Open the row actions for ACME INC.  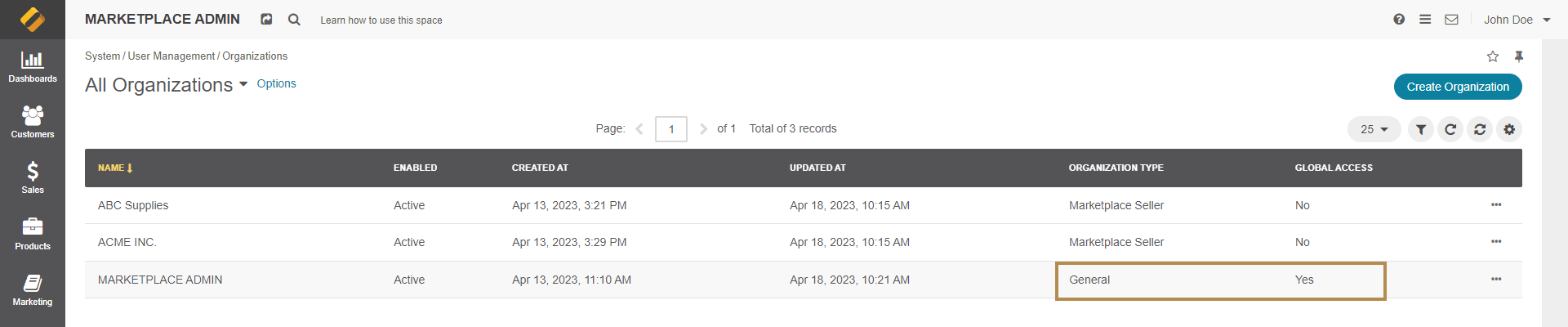coord(1496,242)
